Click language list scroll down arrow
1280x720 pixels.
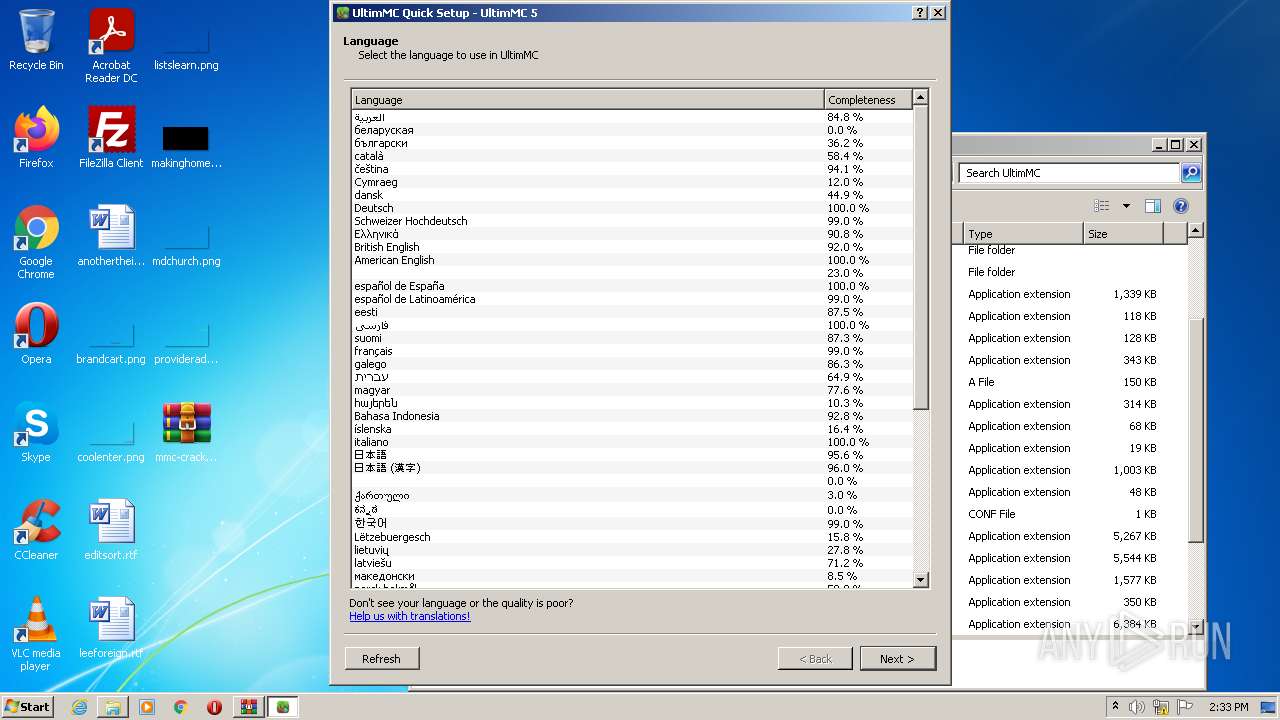point(920,580)
